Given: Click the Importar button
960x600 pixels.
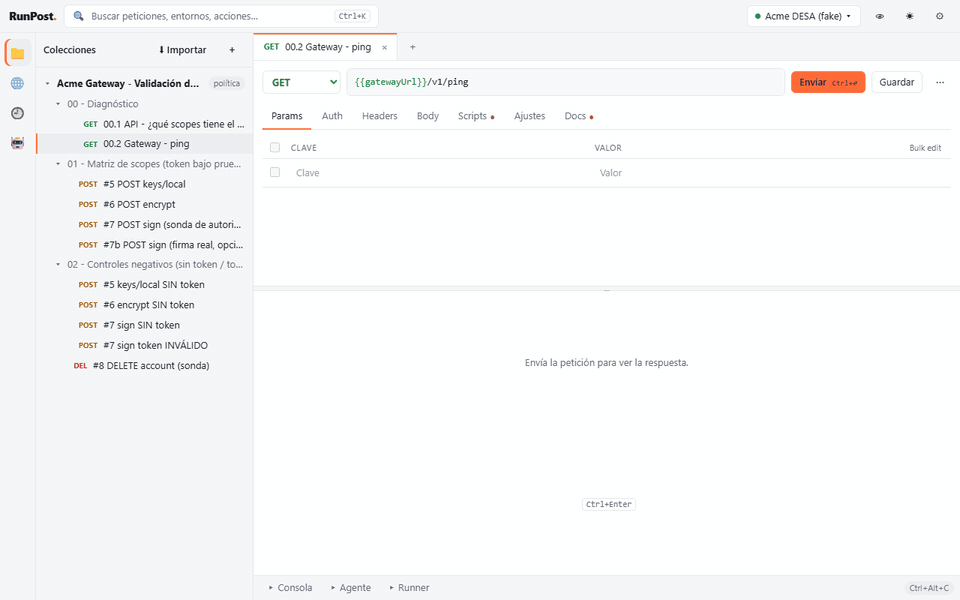Looking at the screenshot, I should [x=182, y=50].
